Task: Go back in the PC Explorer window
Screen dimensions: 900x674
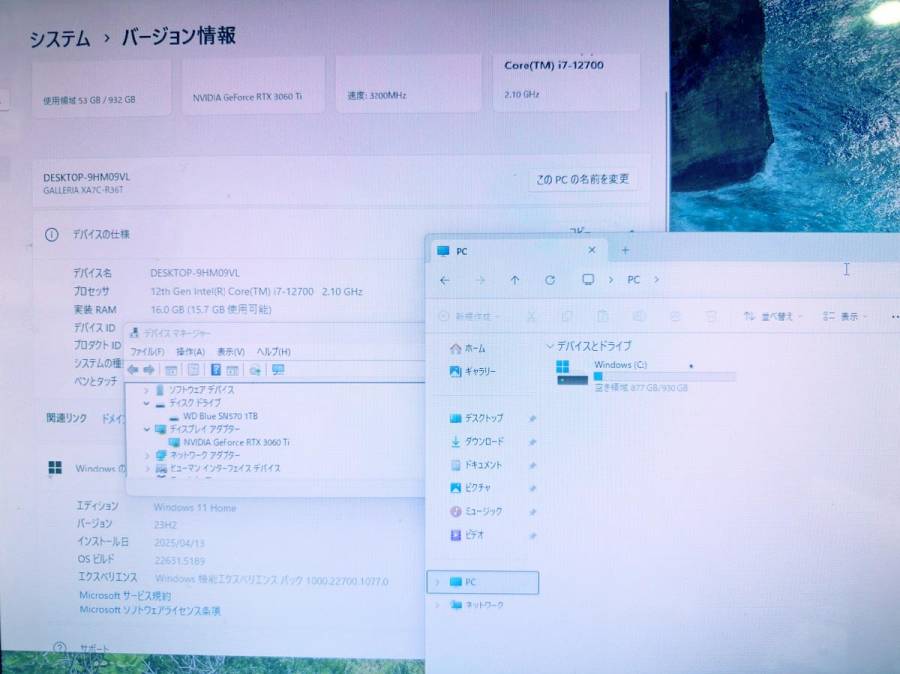Action: pyautogui.click(x=444, y=280)
